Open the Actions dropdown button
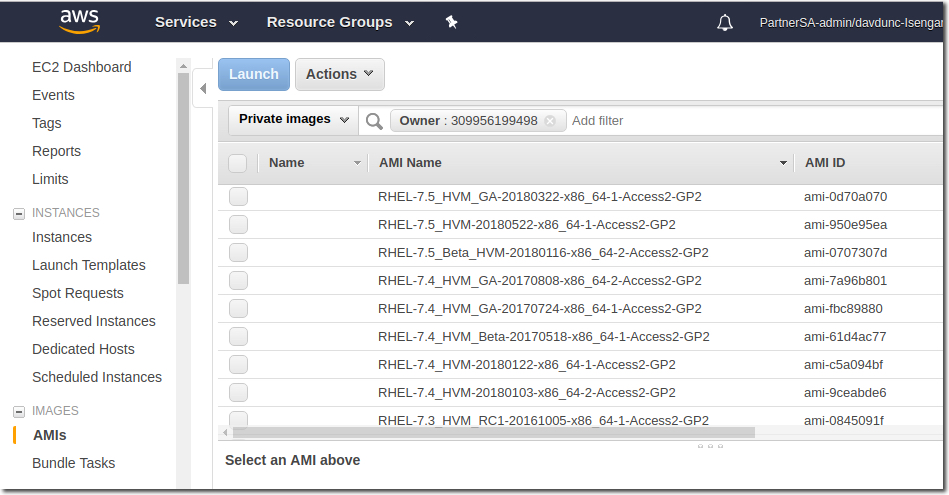Image resolution: width=949 pixels, height=495 pixels. [340, 74]
